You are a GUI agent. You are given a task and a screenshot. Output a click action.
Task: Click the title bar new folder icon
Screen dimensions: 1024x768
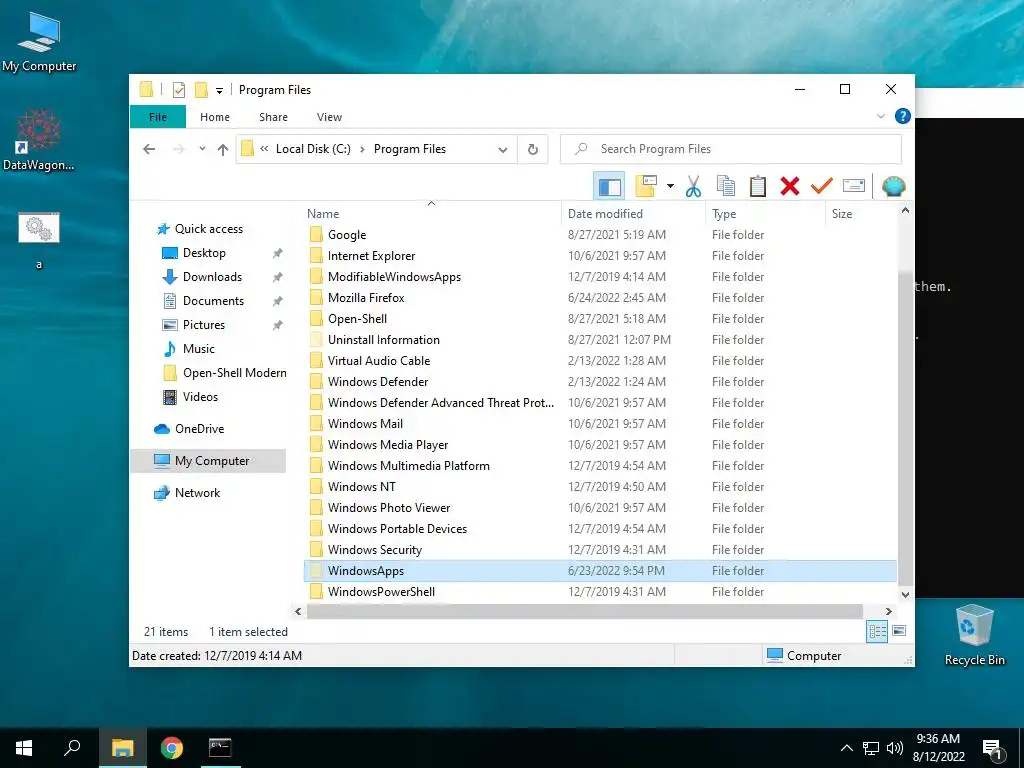201,90
